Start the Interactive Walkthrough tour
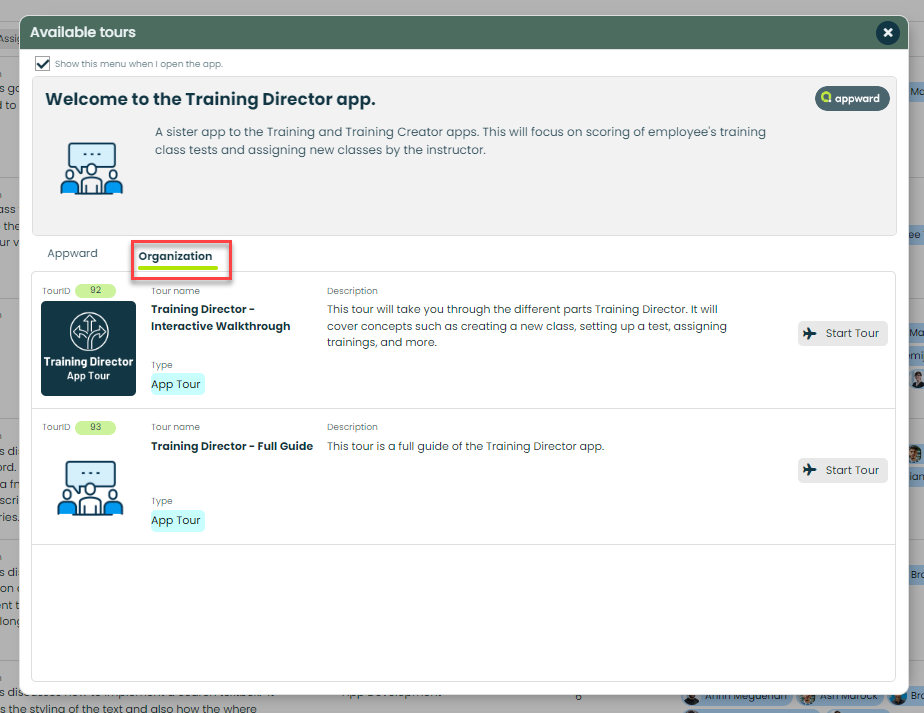 coord(843,334)
